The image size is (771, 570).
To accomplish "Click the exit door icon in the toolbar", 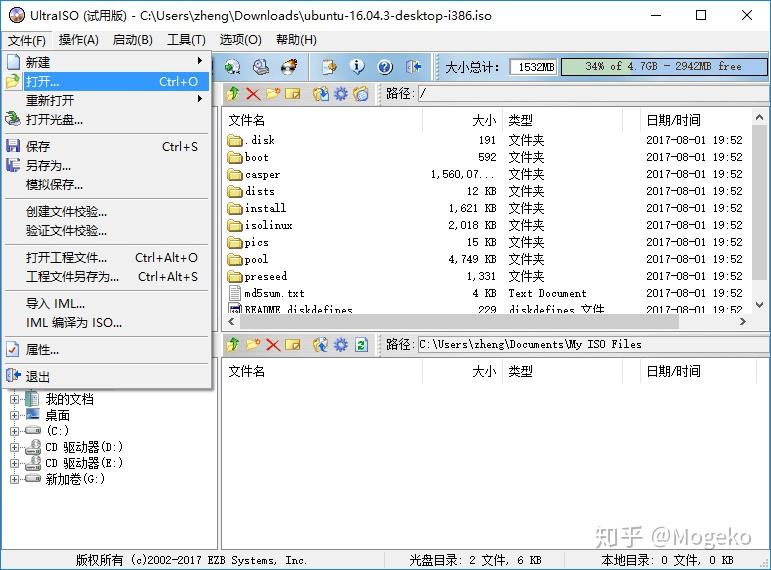I will point(413,67).
